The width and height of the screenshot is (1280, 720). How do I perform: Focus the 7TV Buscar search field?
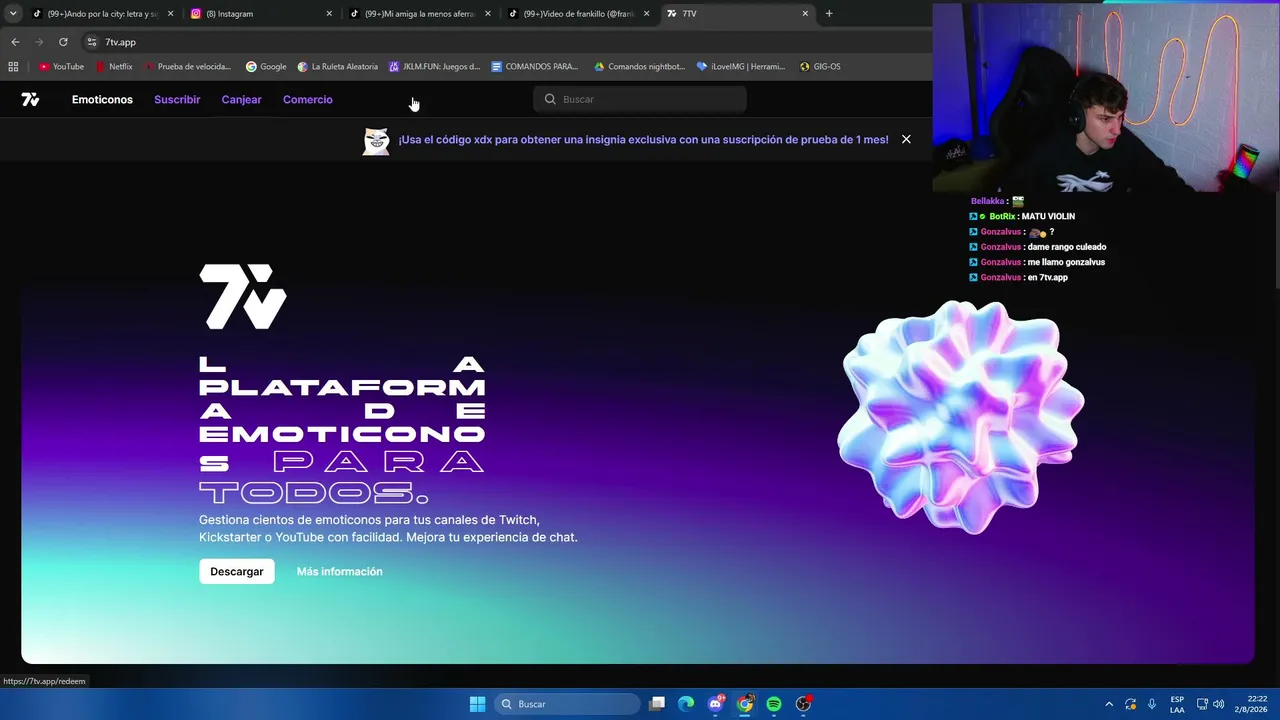640,99
